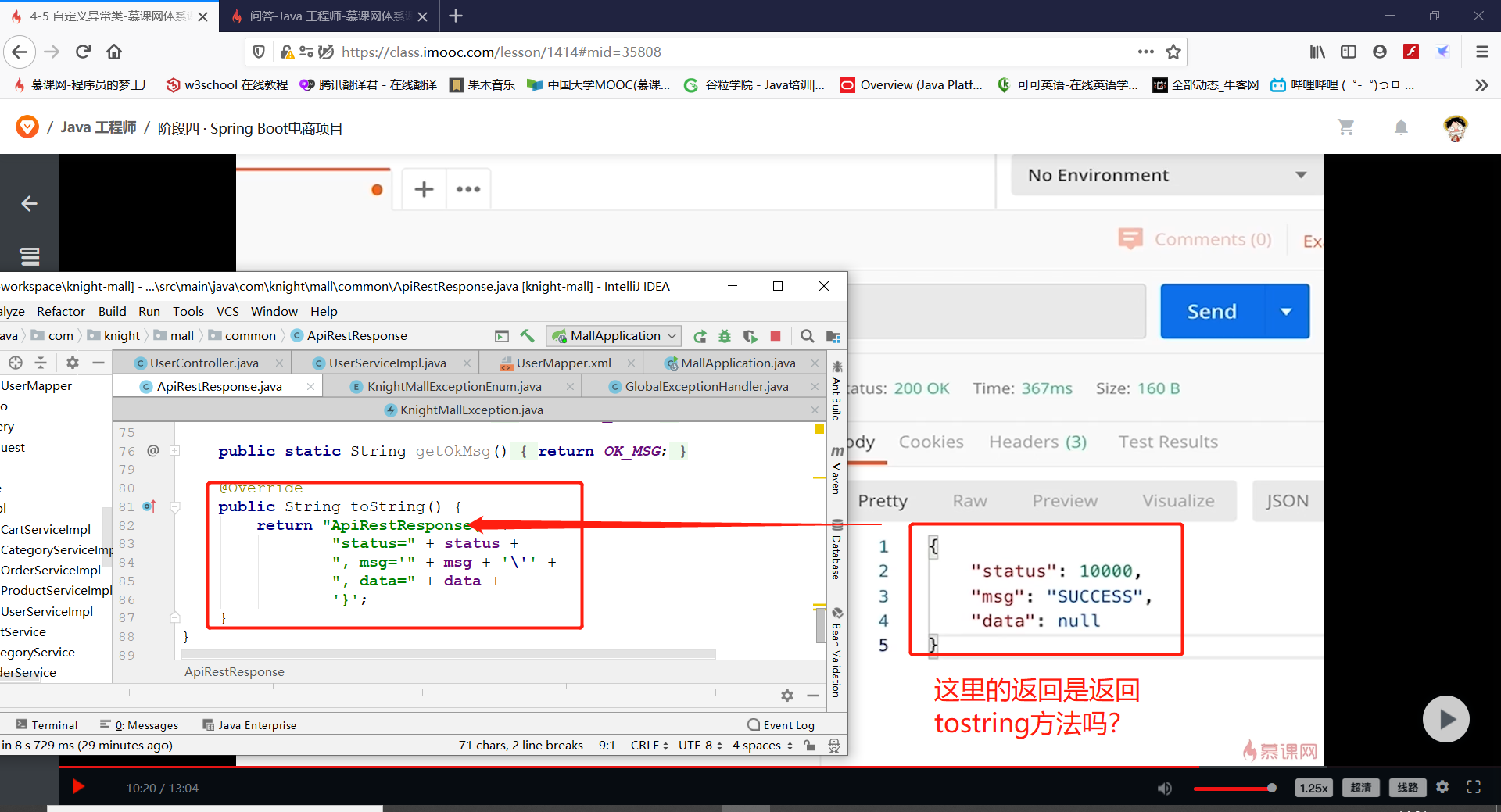This screenshot has height=812, width=1501.
Task: Open the notifications bell
Action: point(1401,127)
